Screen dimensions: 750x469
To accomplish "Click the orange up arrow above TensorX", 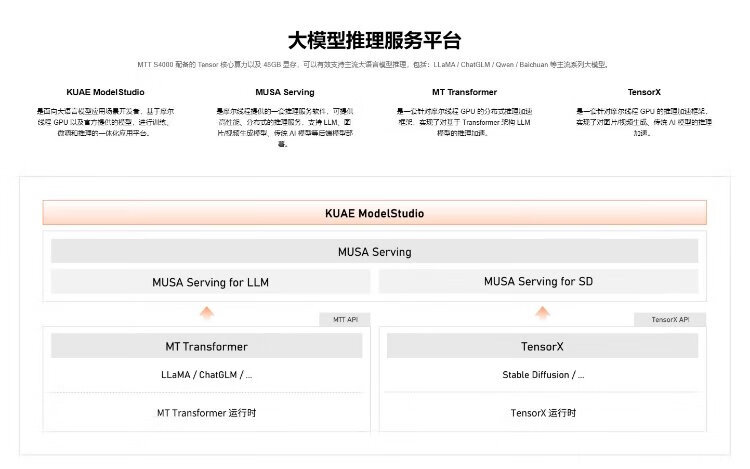I will [543, 312].
